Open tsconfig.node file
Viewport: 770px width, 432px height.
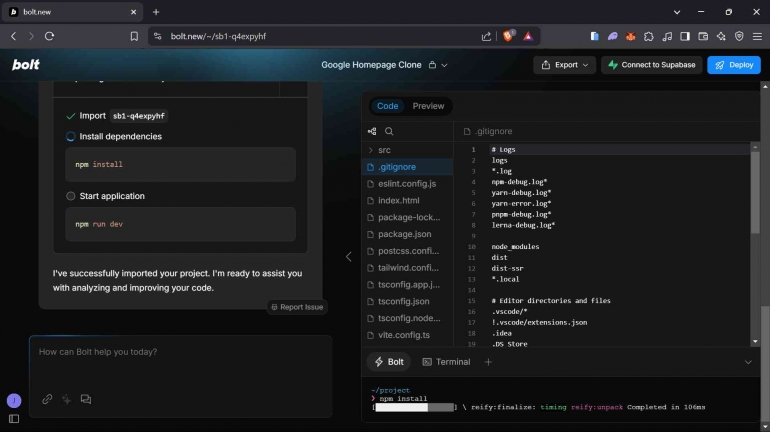click(x=407, y=318)
